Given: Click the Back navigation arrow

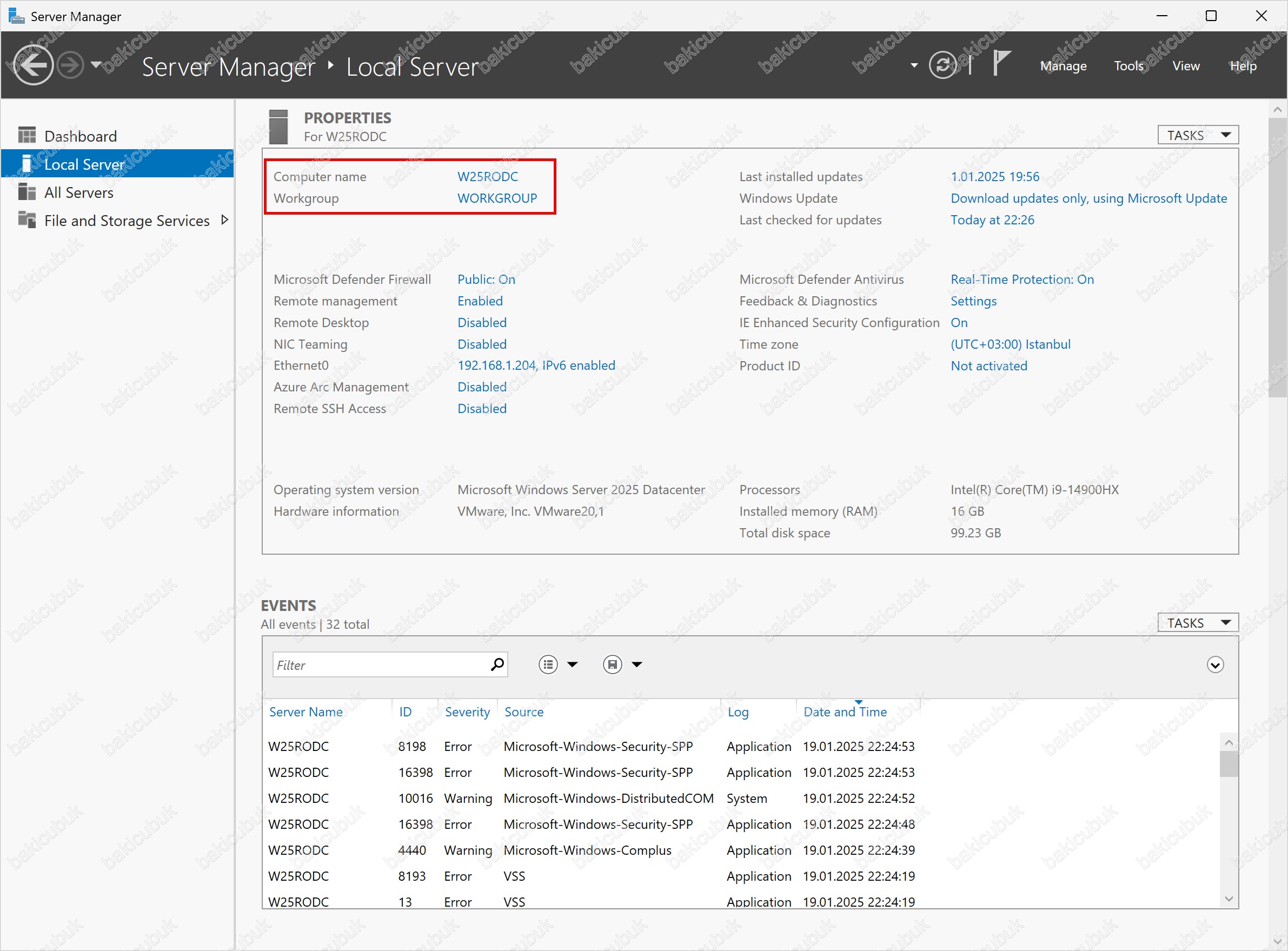Looking at the screenshot, I should pyautogui.click(x=33, y=65).
